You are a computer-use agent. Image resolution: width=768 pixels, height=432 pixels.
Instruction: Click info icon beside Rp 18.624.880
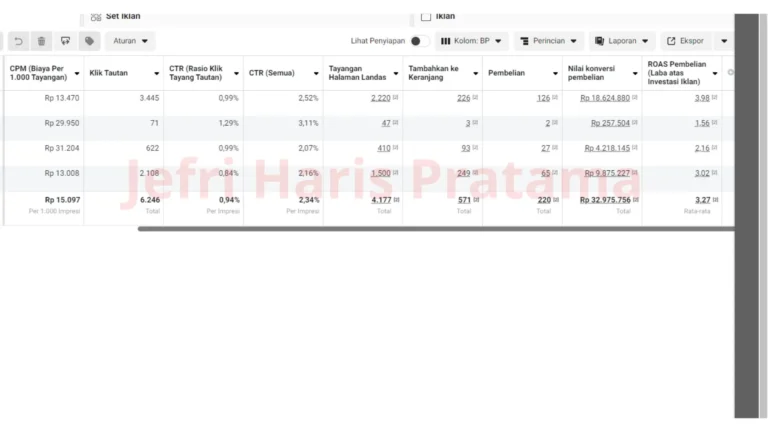[636, 98]
